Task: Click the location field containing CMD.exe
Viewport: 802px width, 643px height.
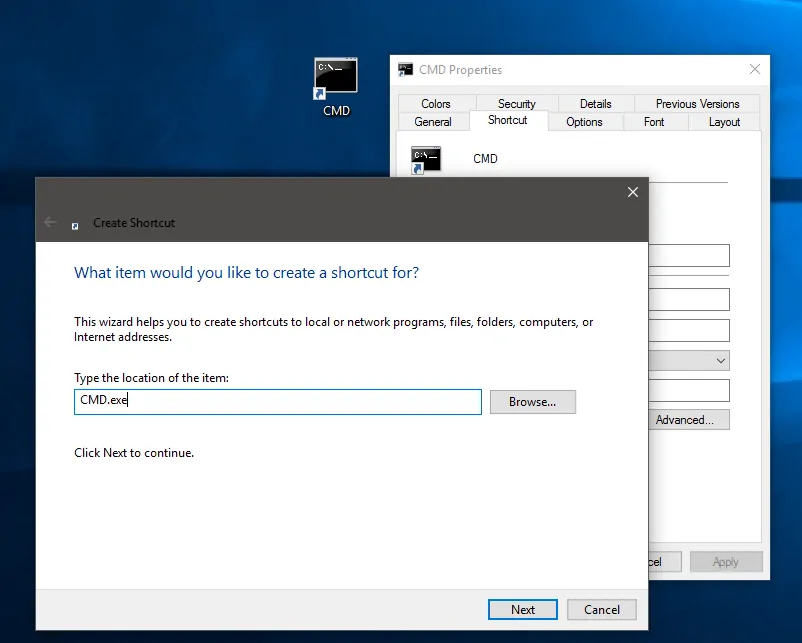Action: click(278, 402)
